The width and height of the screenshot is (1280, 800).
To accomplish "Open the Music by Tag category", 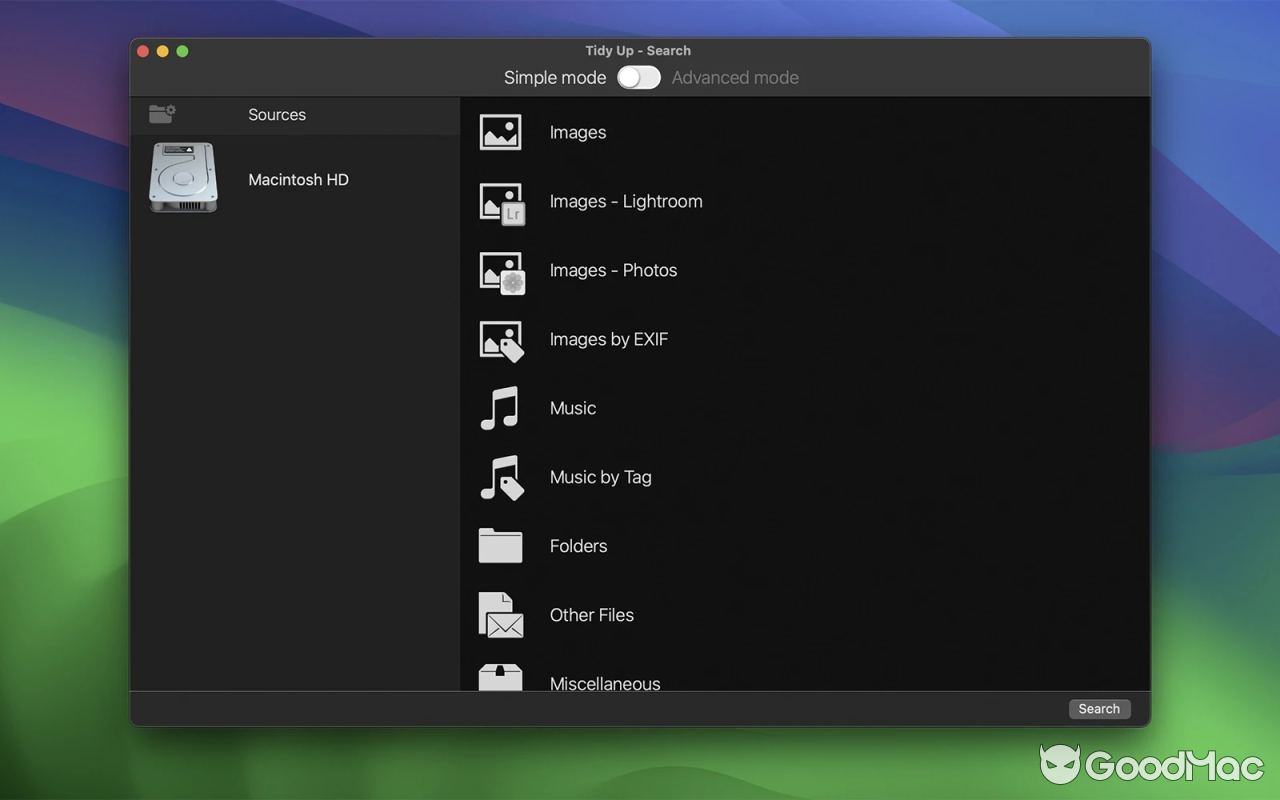I will (601, 477).
